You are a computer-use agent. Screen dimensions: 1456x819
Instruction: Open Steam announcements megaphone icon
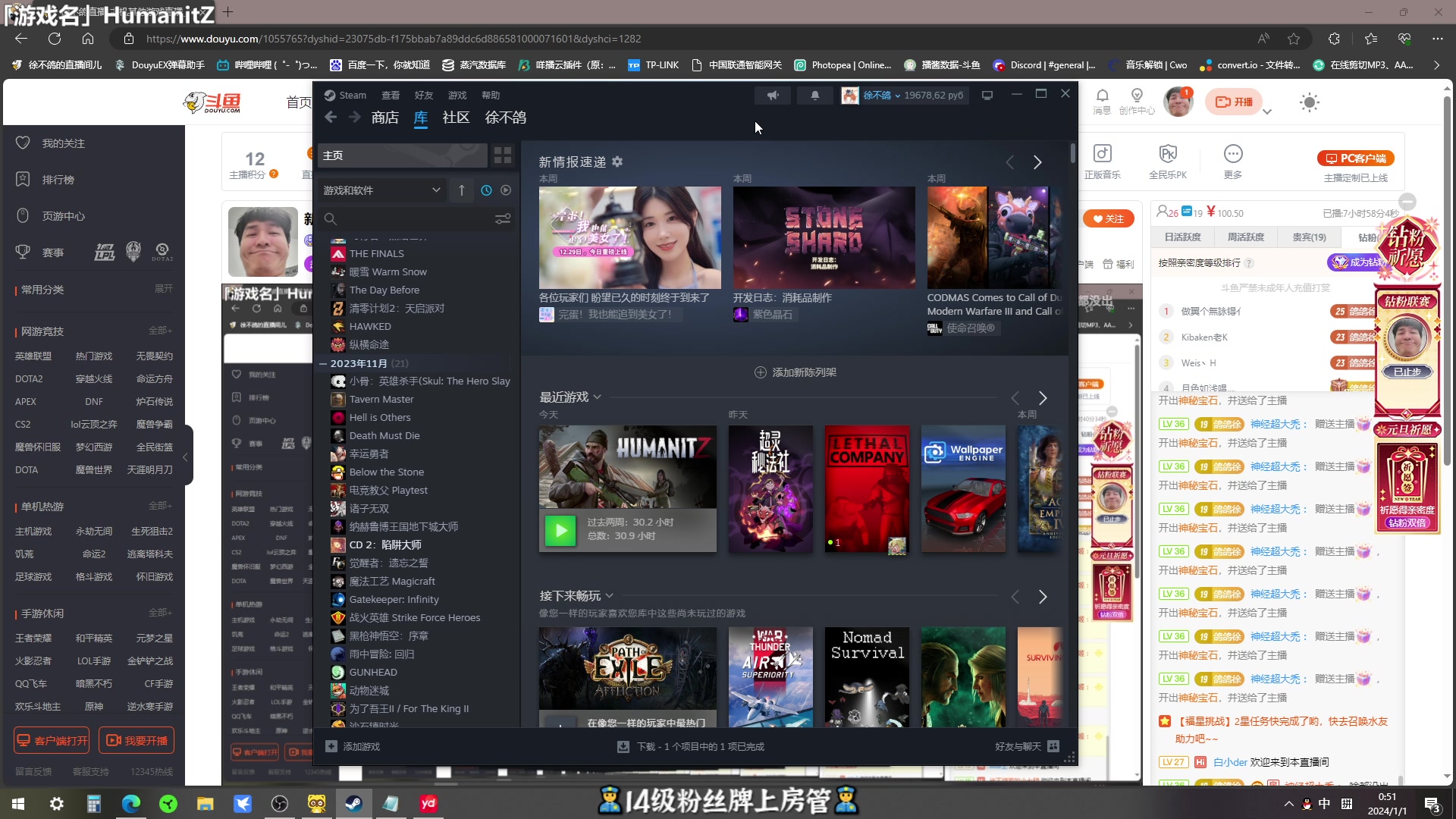coord(772,96)
